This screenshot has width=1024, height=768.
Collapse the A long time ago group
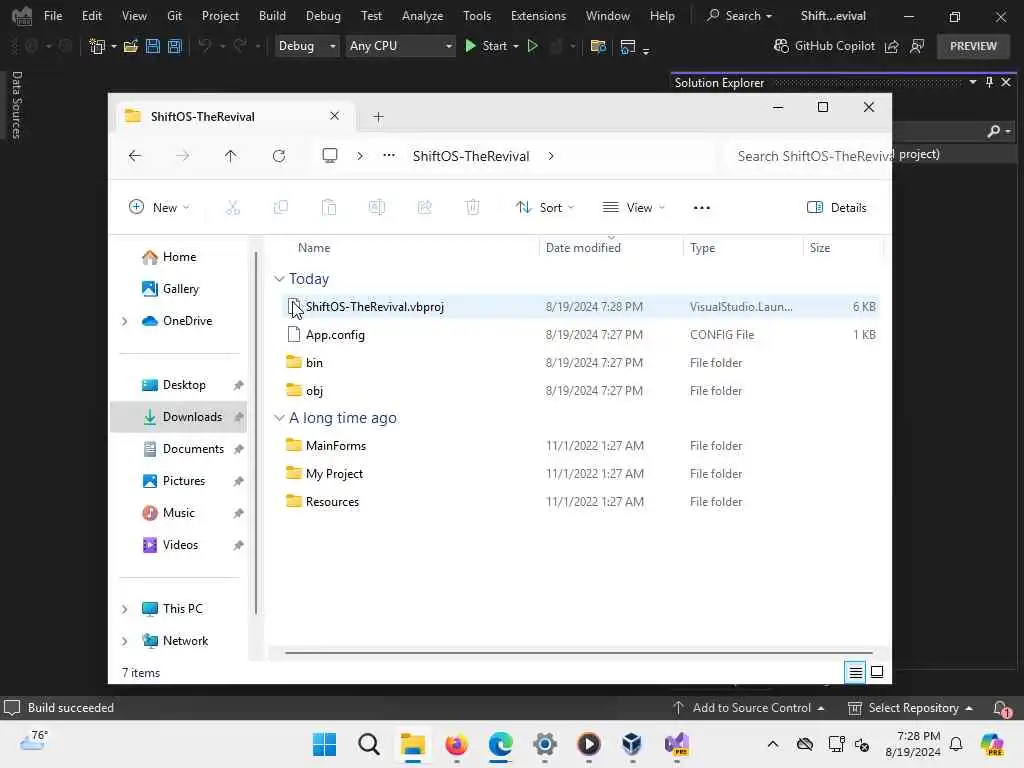click(x=279, y=418)
